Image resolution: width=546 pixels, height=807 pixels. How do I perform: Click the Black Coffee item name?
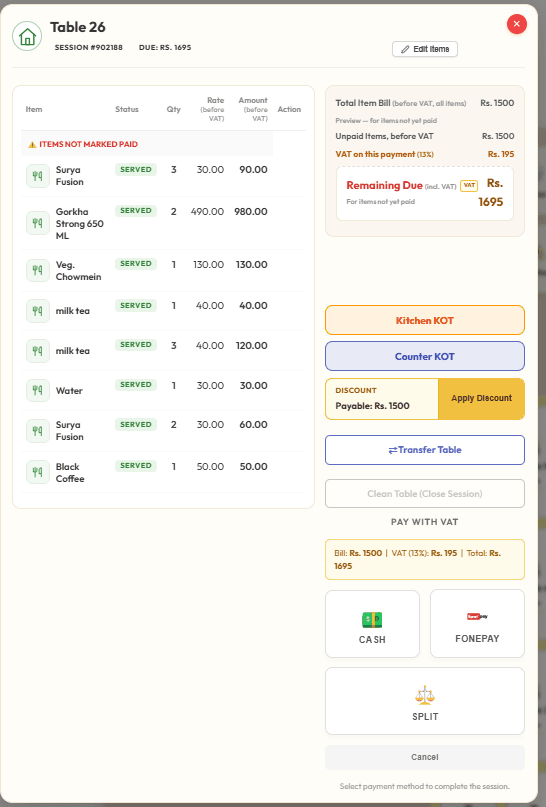(70, 472)
